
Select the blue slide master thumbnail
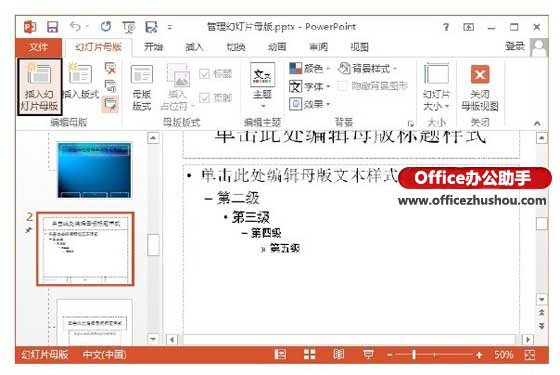click(94, 170)
